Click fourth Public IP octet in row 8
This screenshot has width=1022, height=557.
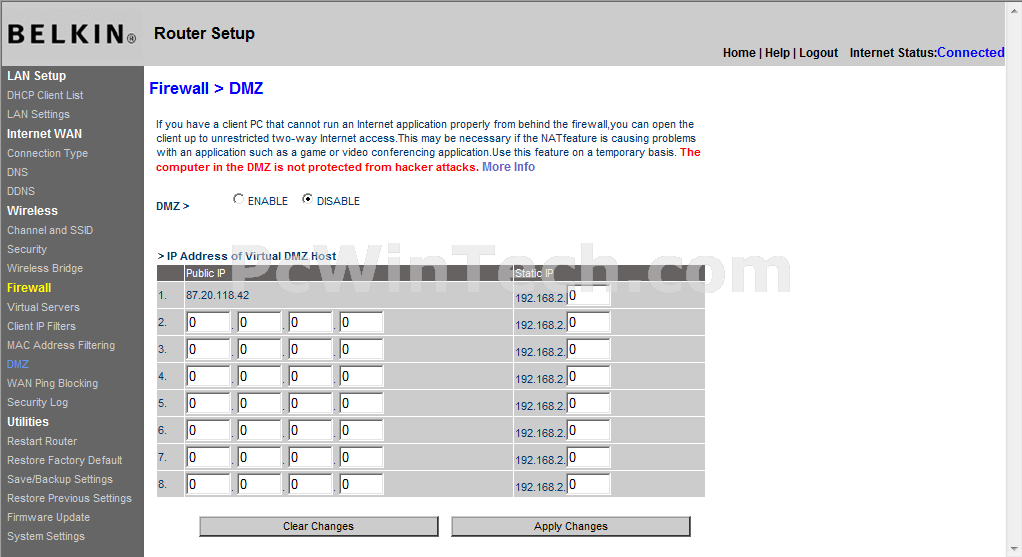coord(362,485)
